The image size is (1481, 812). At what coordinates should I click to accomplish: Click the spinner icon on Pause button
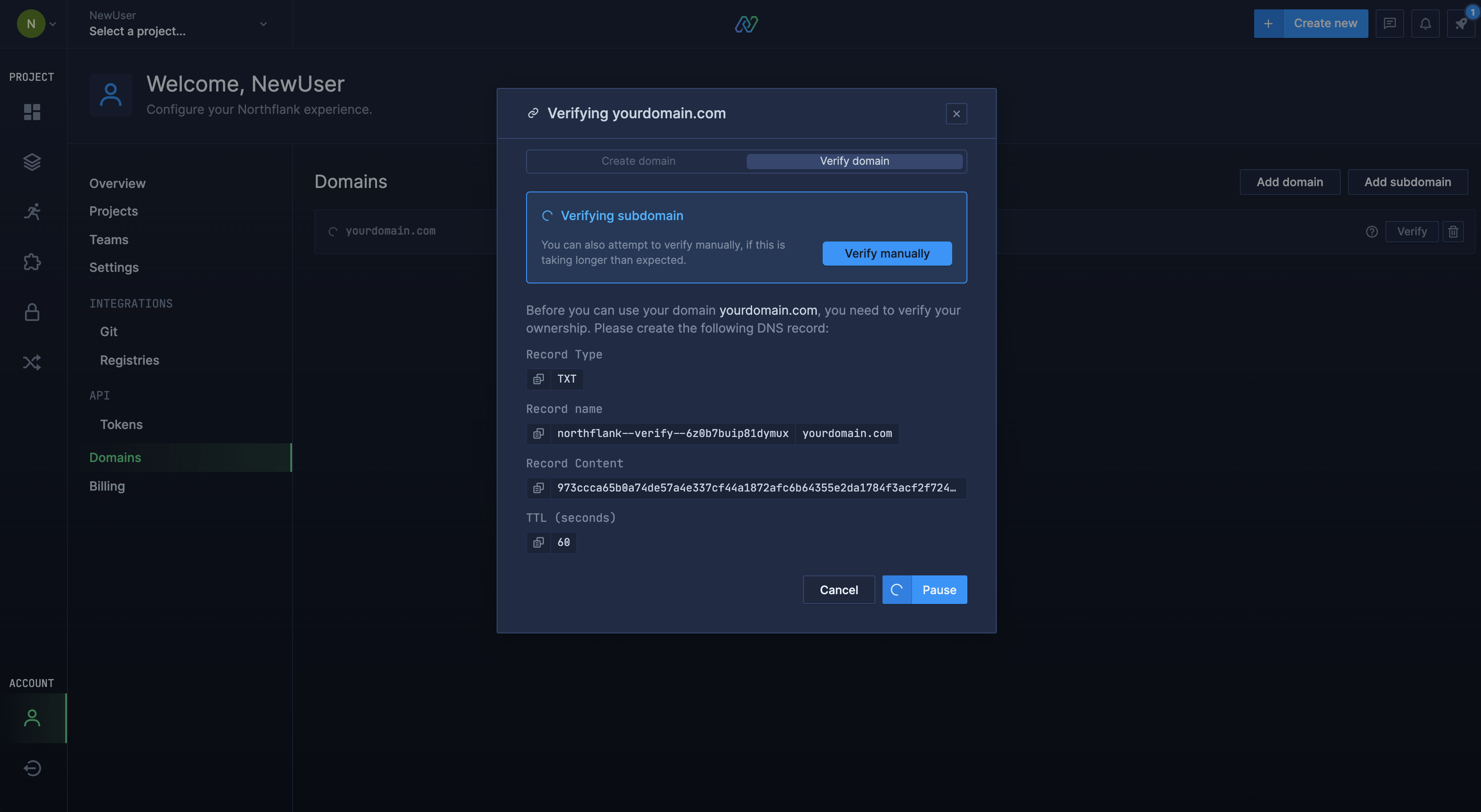tap(897, 590)
